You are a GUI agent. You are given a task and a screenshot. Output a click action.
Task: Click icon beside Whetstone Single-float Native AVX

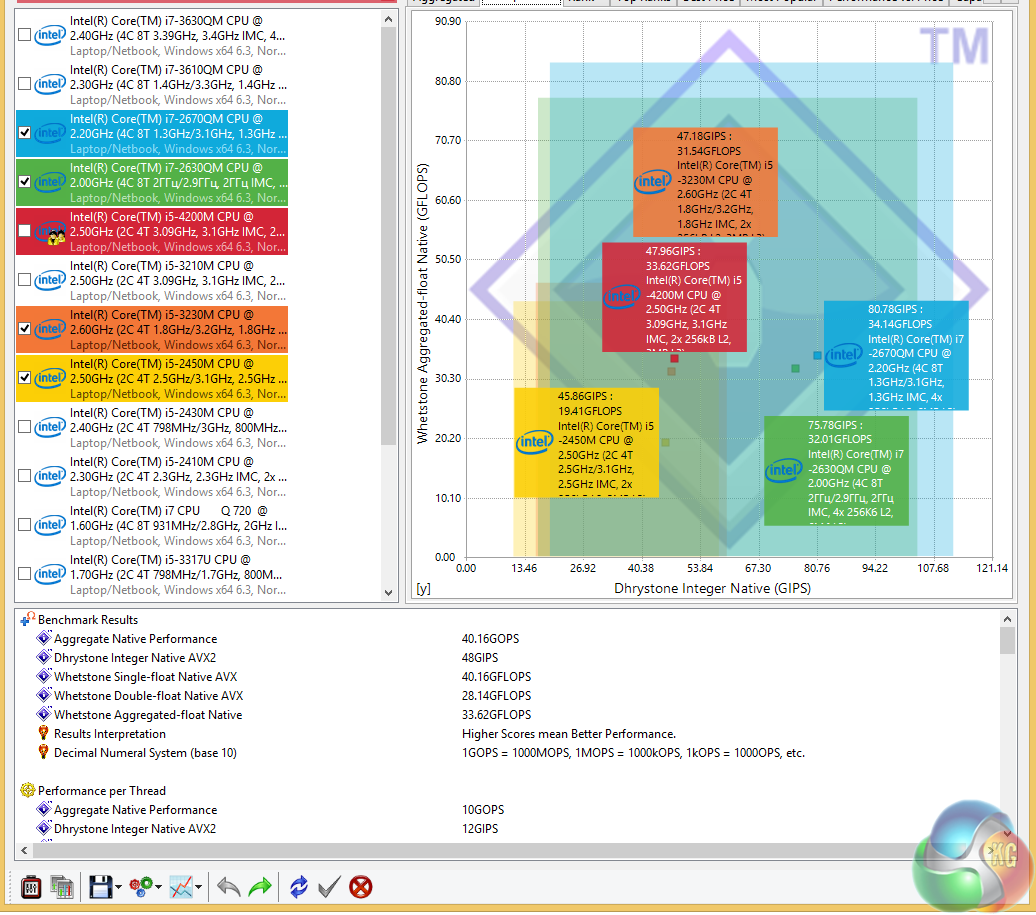coord(44,677)
